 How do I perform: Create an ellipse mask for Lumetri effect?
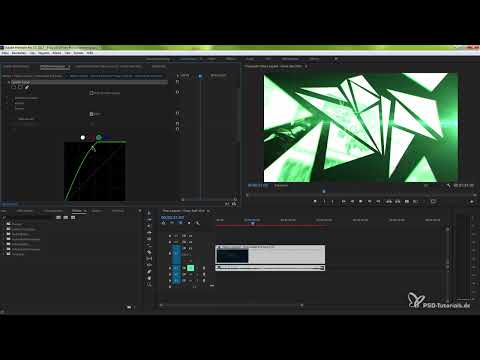coord(14,87)
